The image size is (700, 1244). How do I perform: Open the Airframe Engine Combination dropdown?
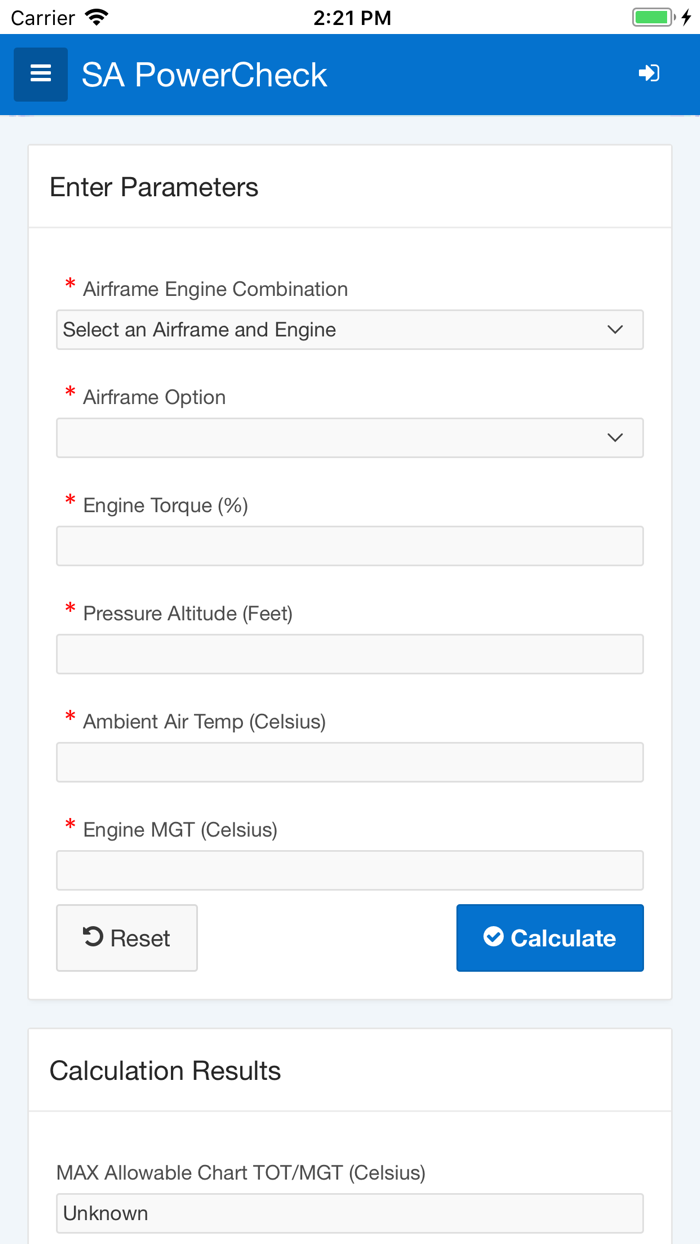349,330
